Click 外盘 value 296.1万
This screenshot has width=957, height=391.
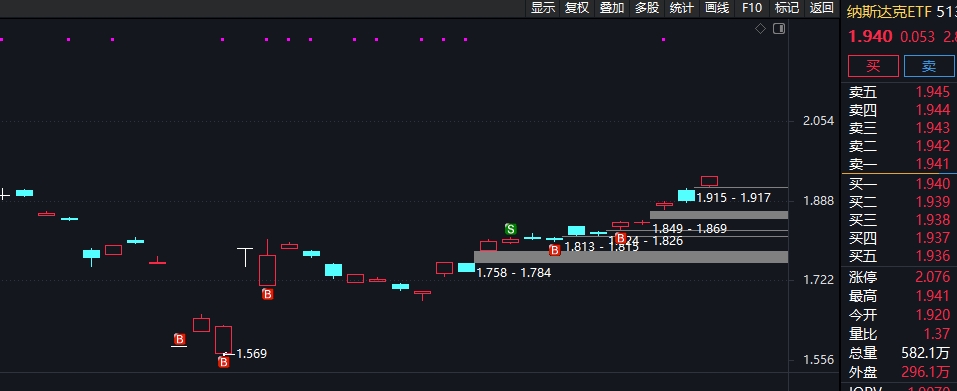926,372
